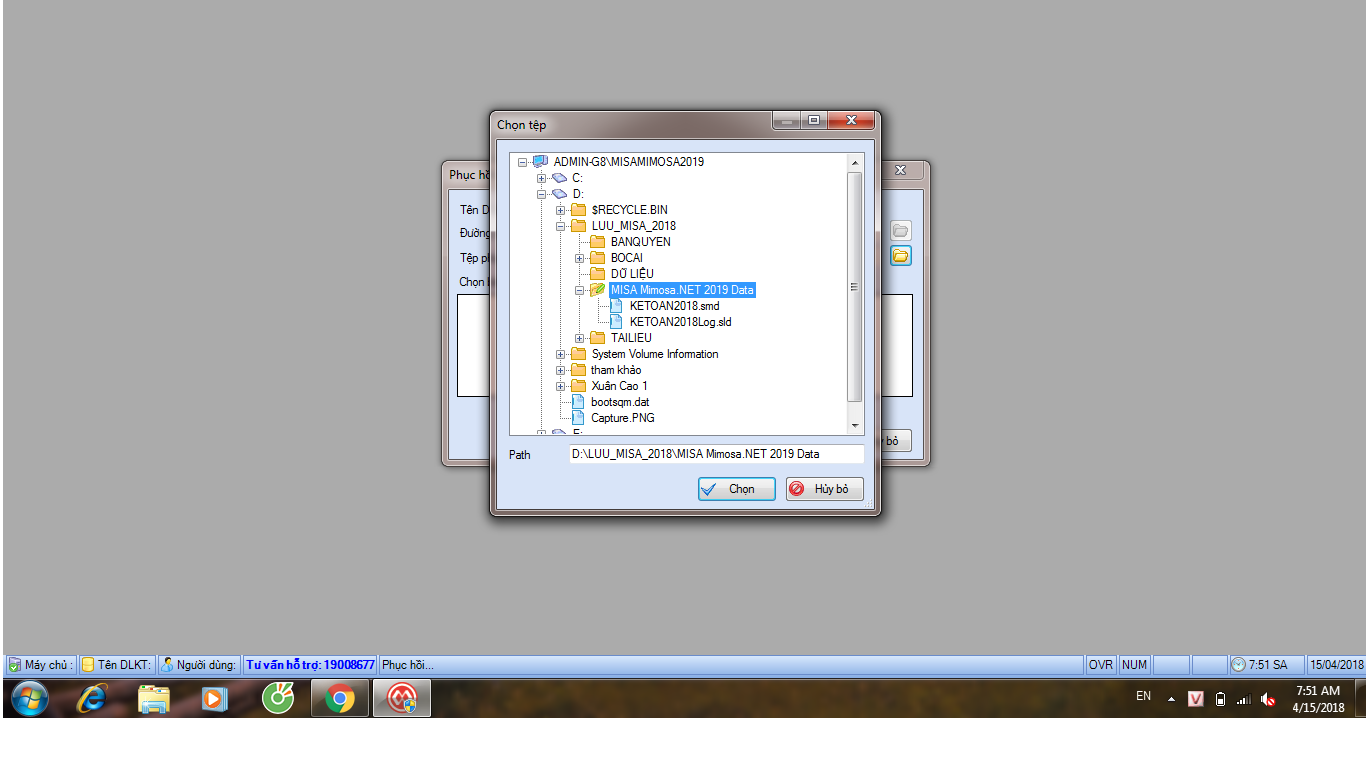Click the NUM status bar indicator
This screenshot has height=768, width=1366.
pos(1134,665)
